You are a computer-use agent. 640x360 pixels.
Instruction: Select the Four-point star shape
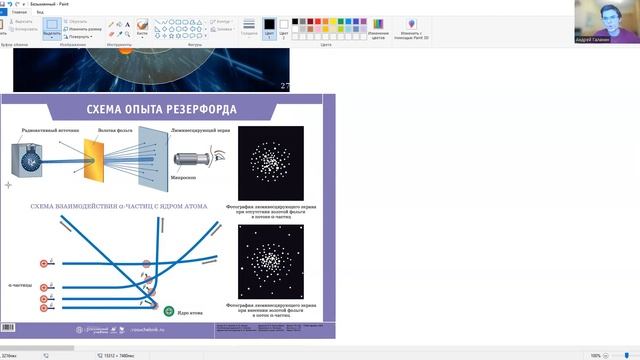164,36
